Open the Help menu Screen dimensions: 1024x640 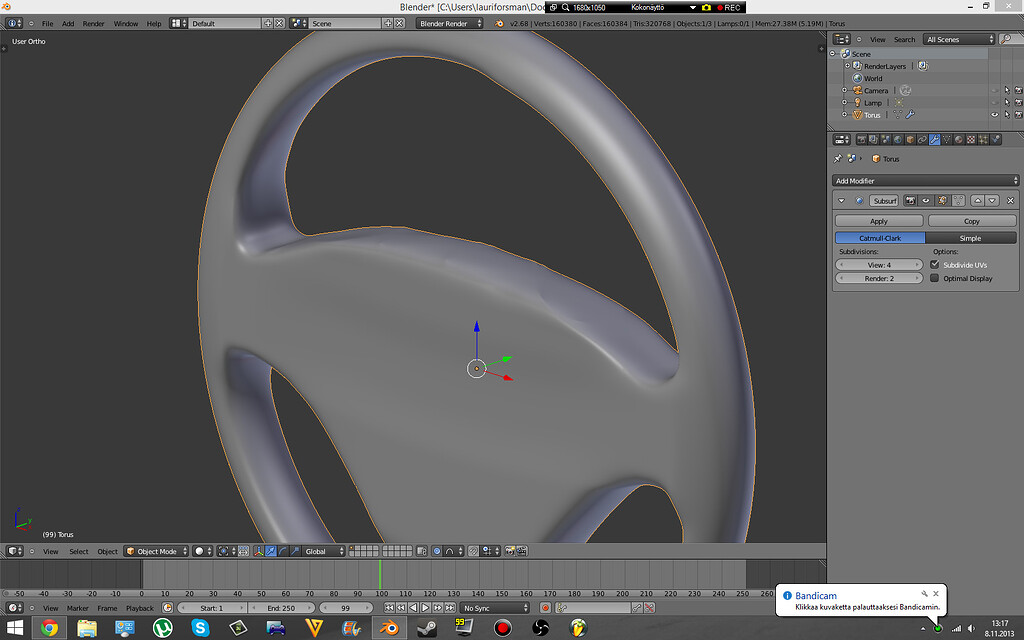(153, 24)
